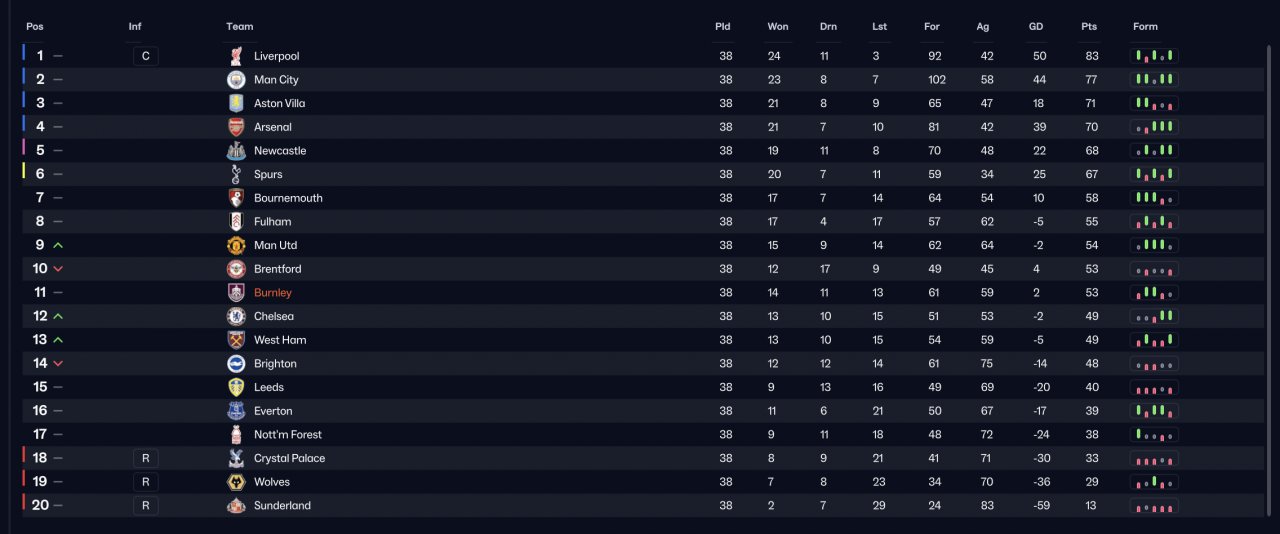Select the Aston Villa crest icon
The width and height of the screenshot is (1280, 534).
(x=236, y=103)
